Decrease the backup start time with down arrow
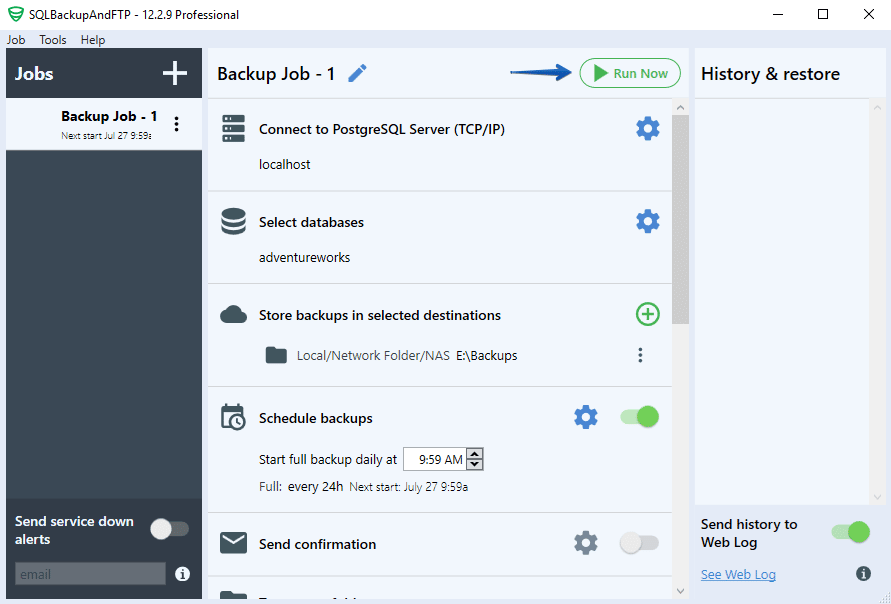Viewport: 891px width, 604px height. click(x=474, y=465)
